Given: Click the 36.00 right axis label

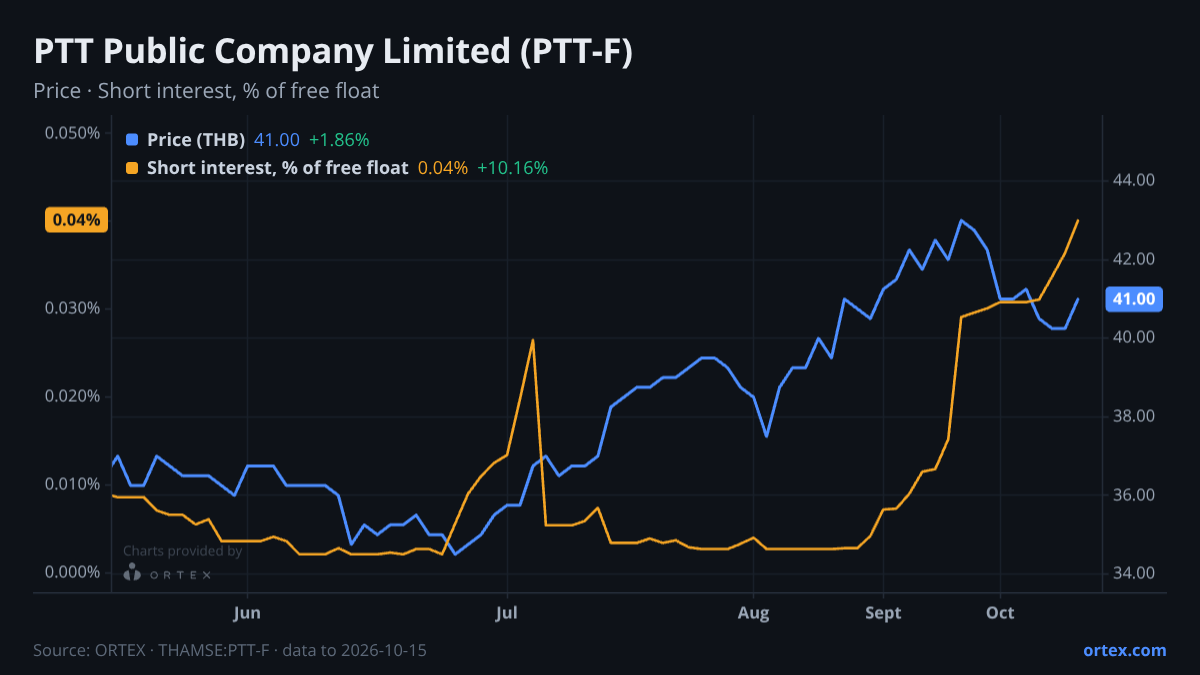Looking at the screenshot, I should tap(1134, 495).
